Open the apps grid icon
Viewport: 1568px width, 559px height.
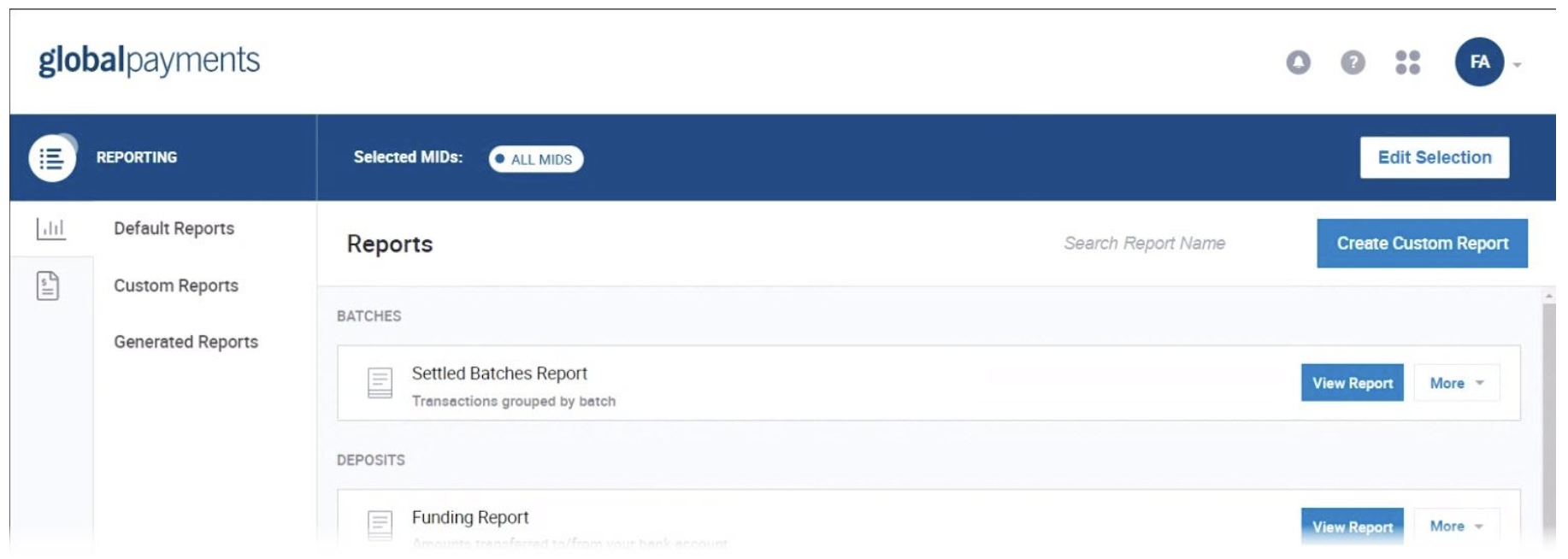(x=1407, y=62)
